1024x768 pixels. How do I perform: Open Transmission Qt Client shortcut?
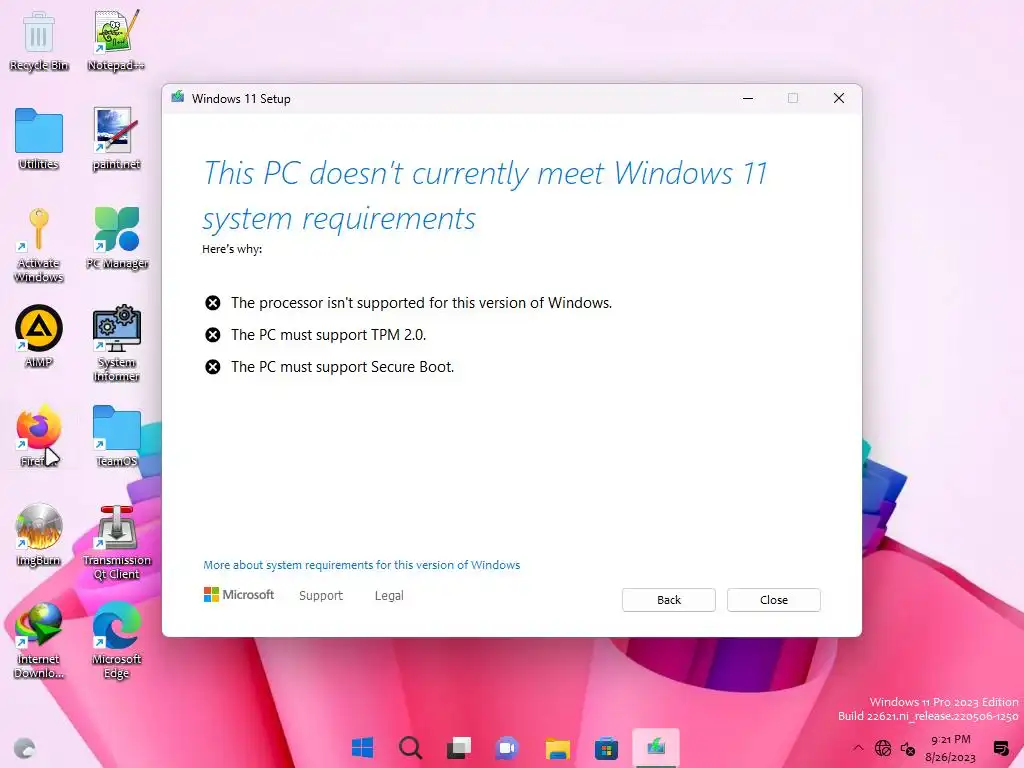117,542
